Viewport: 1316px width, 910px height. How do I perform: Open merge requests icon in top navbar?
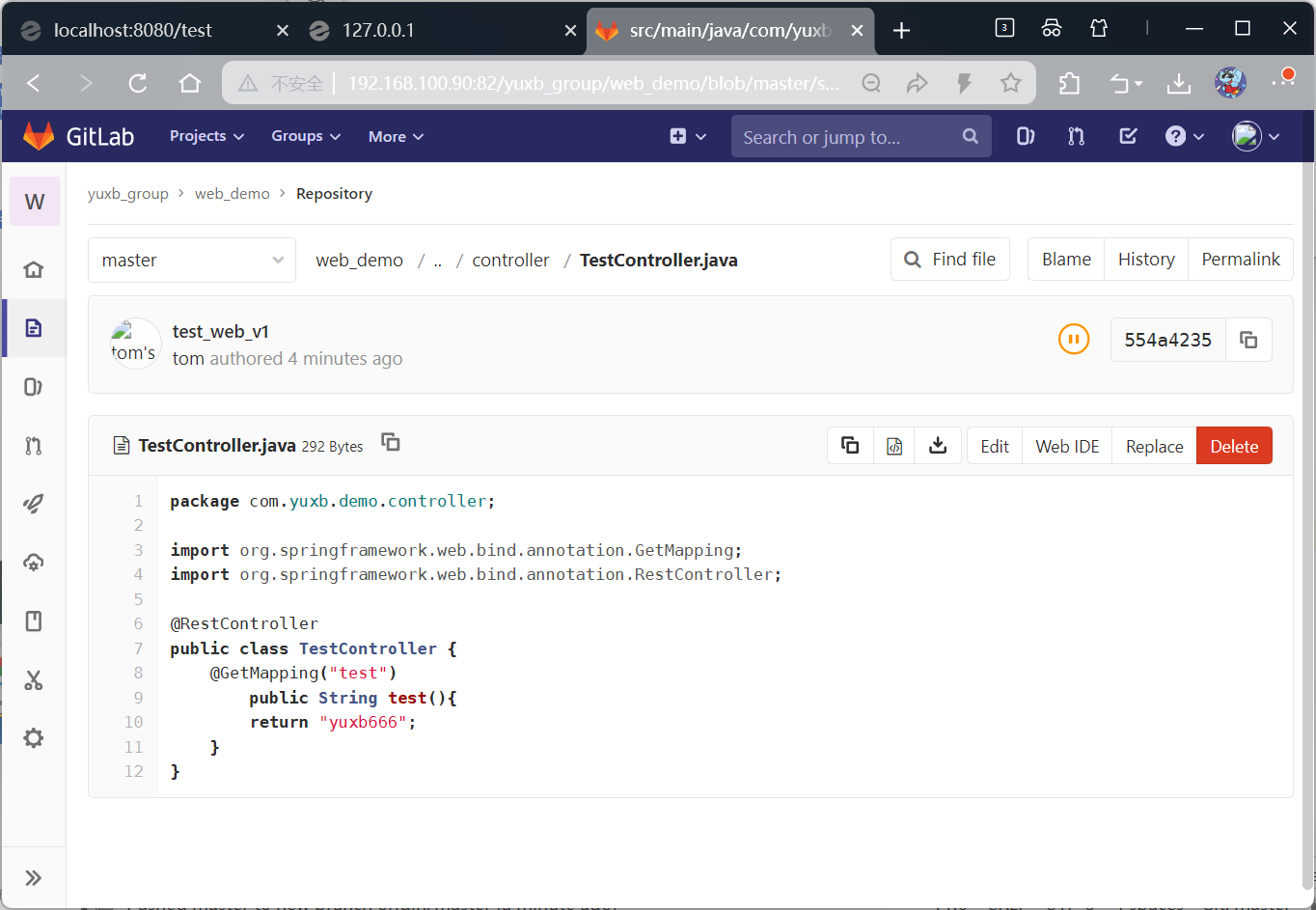(x=1077, y=137)
